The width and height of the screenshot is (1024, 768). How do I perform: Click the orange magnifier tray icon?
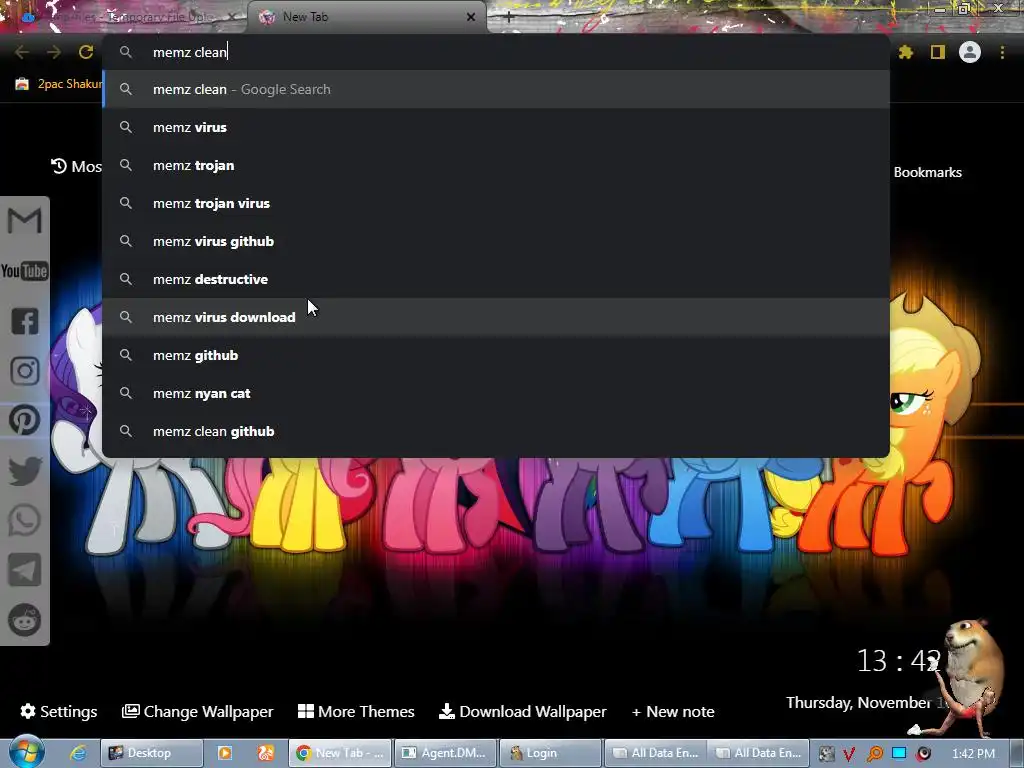(x=874, y=754)
